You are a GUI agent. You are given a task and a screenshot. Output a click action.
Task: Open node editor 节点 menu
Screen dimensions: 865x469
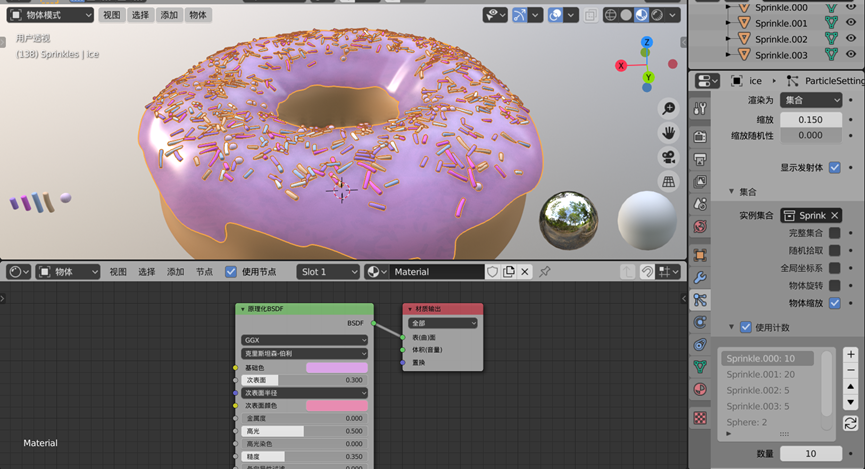click(x=204, y=271)
